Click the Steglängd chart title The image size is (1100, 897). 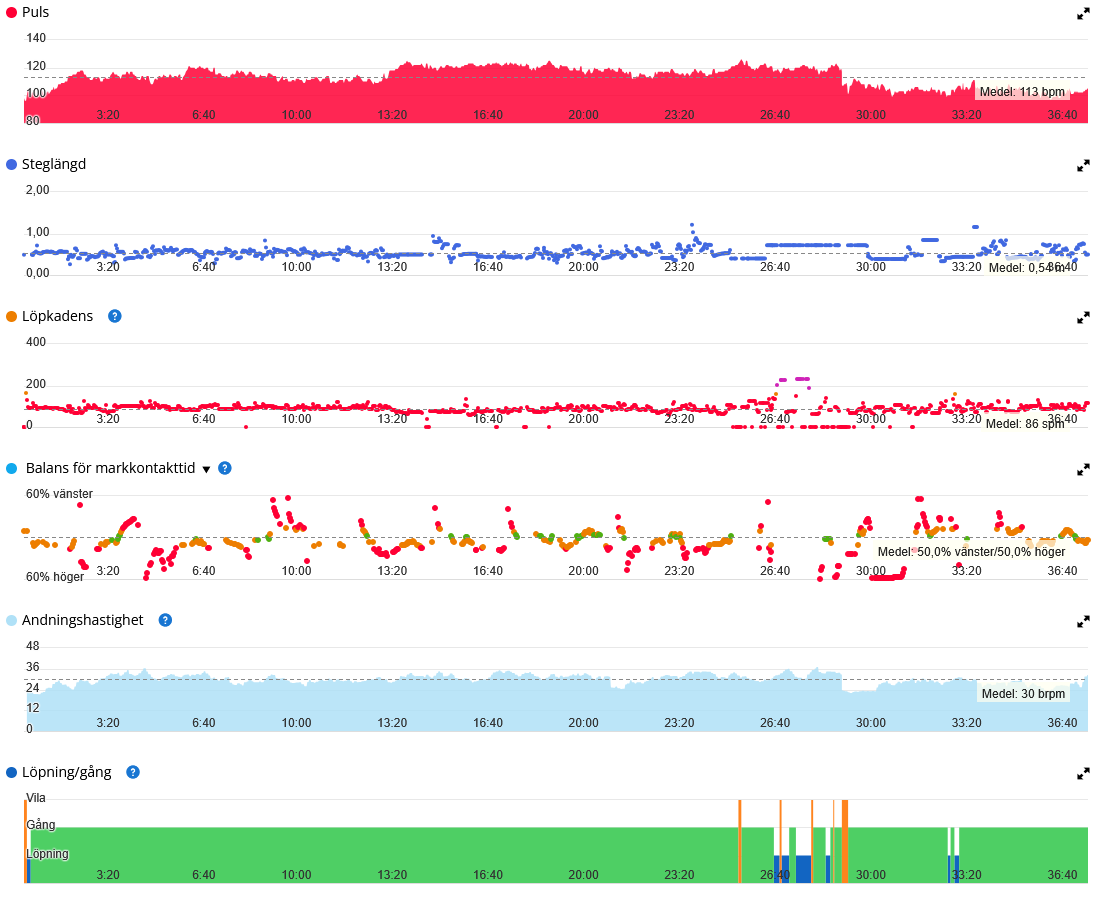54,164
